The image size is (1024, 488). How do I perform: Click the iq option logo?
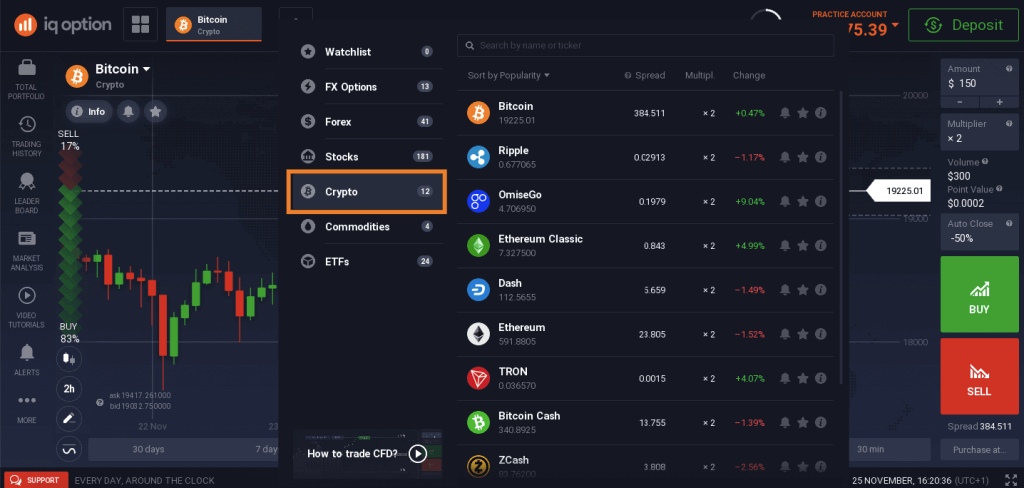pyautogui.click(x=63, y=25)
